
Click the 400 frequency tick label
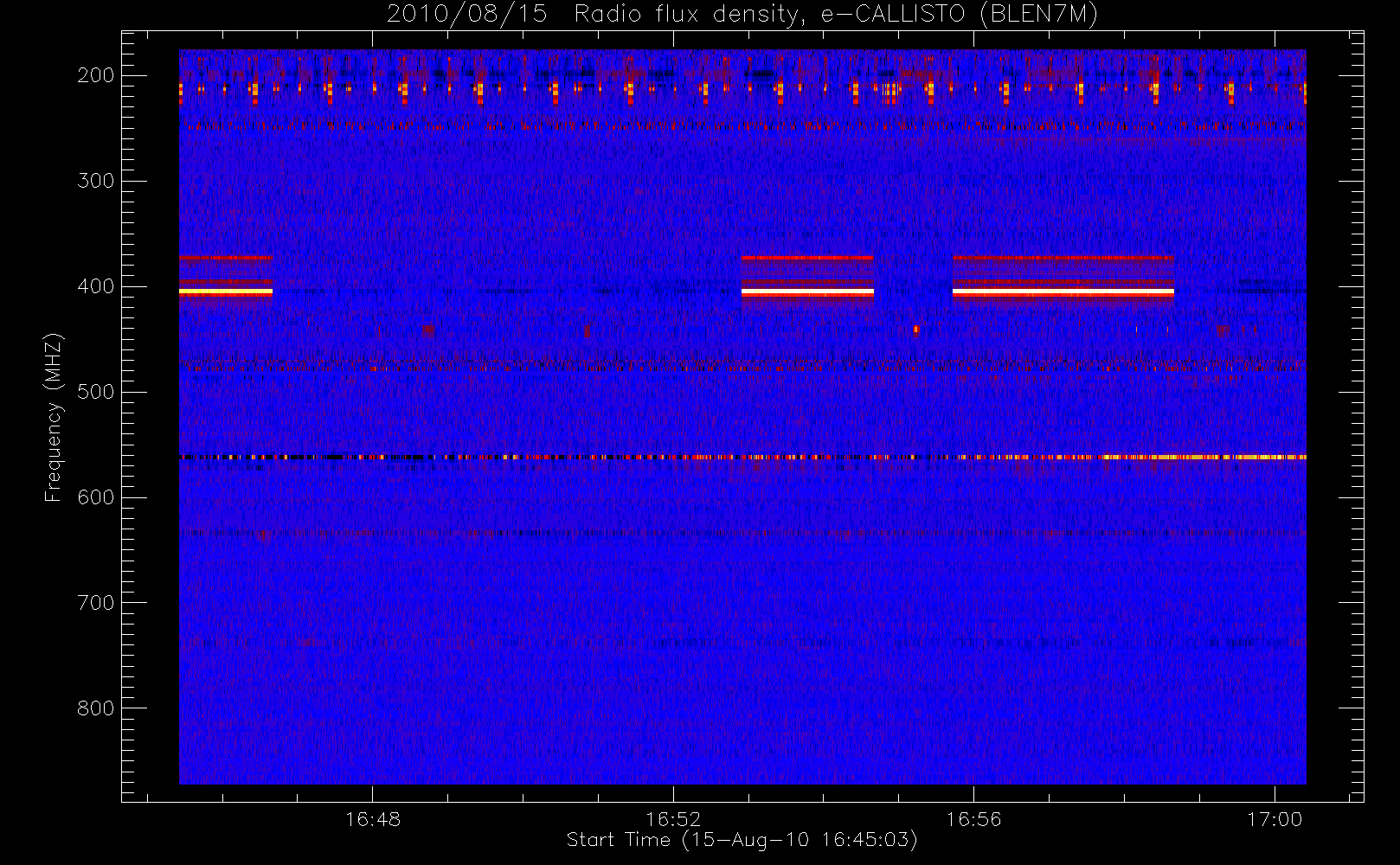click(96, 286)
